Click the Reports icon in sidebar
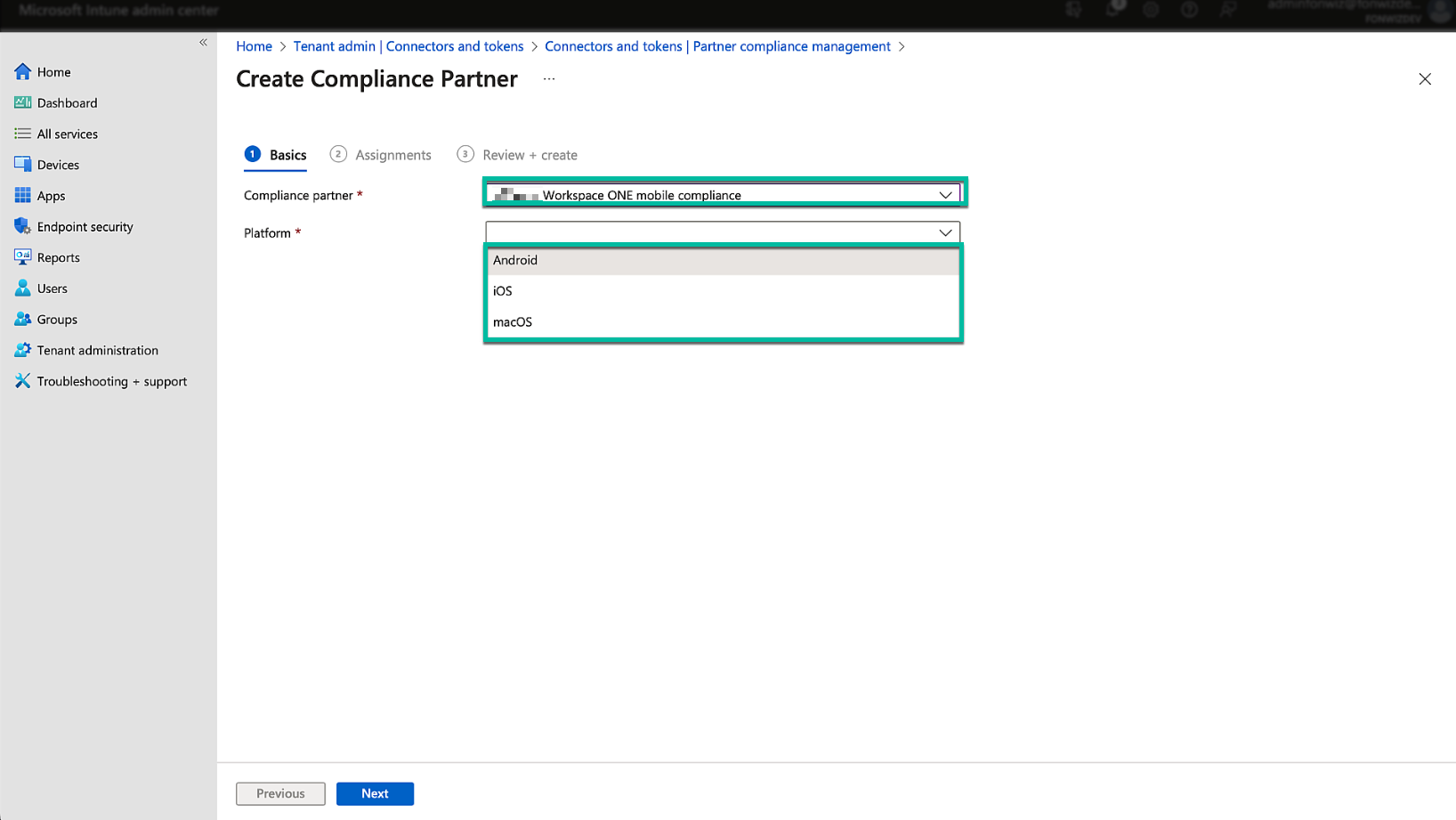Screen dimensions: 1456x820 tap(22, 257)
